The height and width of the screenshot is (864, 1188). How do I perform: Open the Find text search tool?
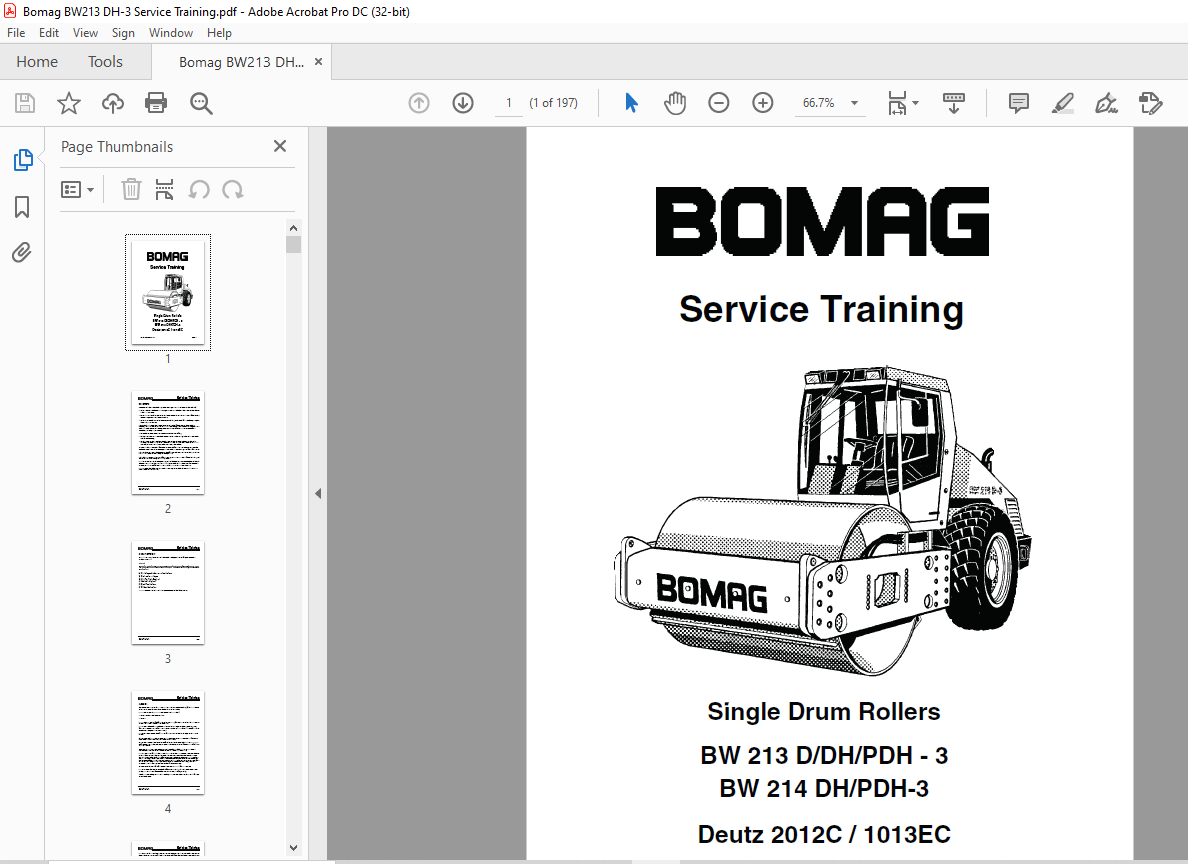201,103
